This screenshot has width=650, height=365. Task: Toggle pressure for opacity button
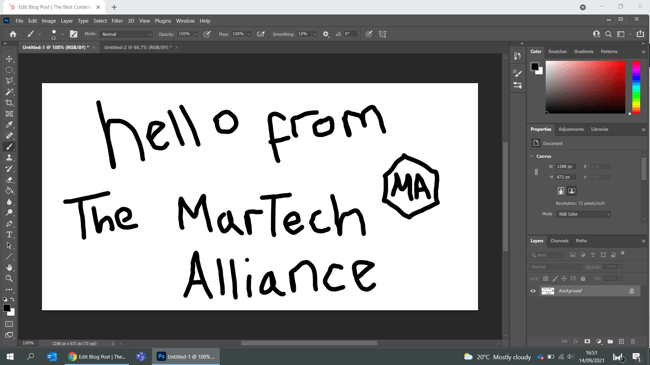[x=207, y=34]
